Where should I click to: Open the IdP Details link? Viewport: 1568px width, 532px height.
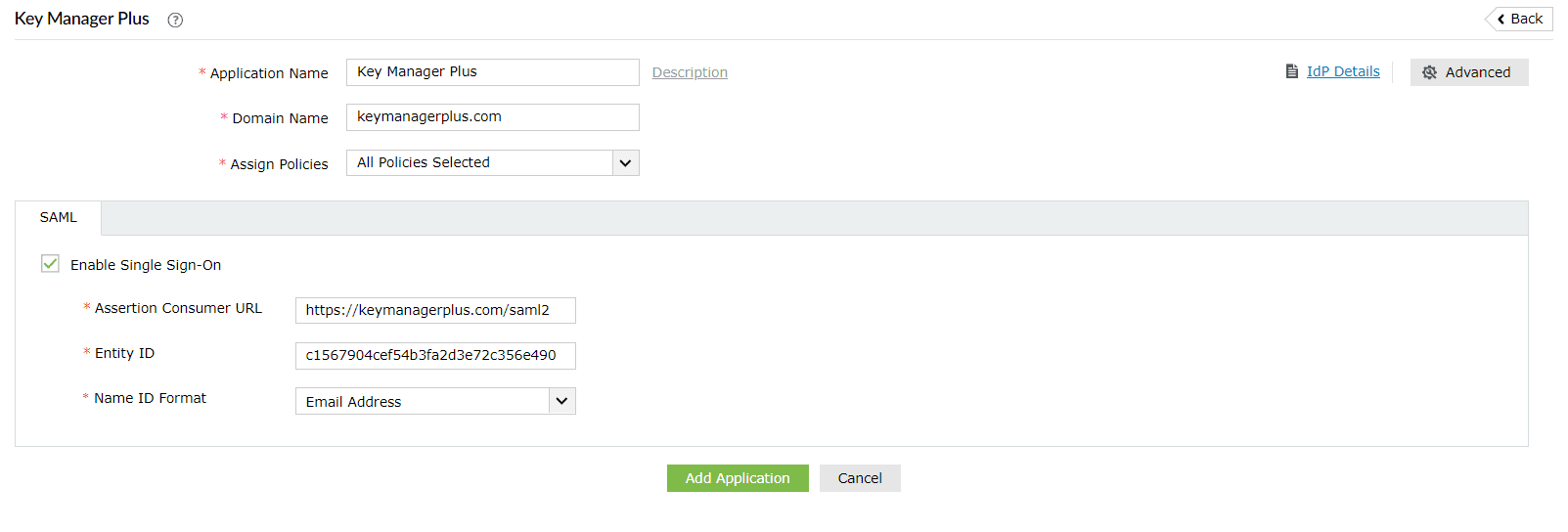[1343, 71]
